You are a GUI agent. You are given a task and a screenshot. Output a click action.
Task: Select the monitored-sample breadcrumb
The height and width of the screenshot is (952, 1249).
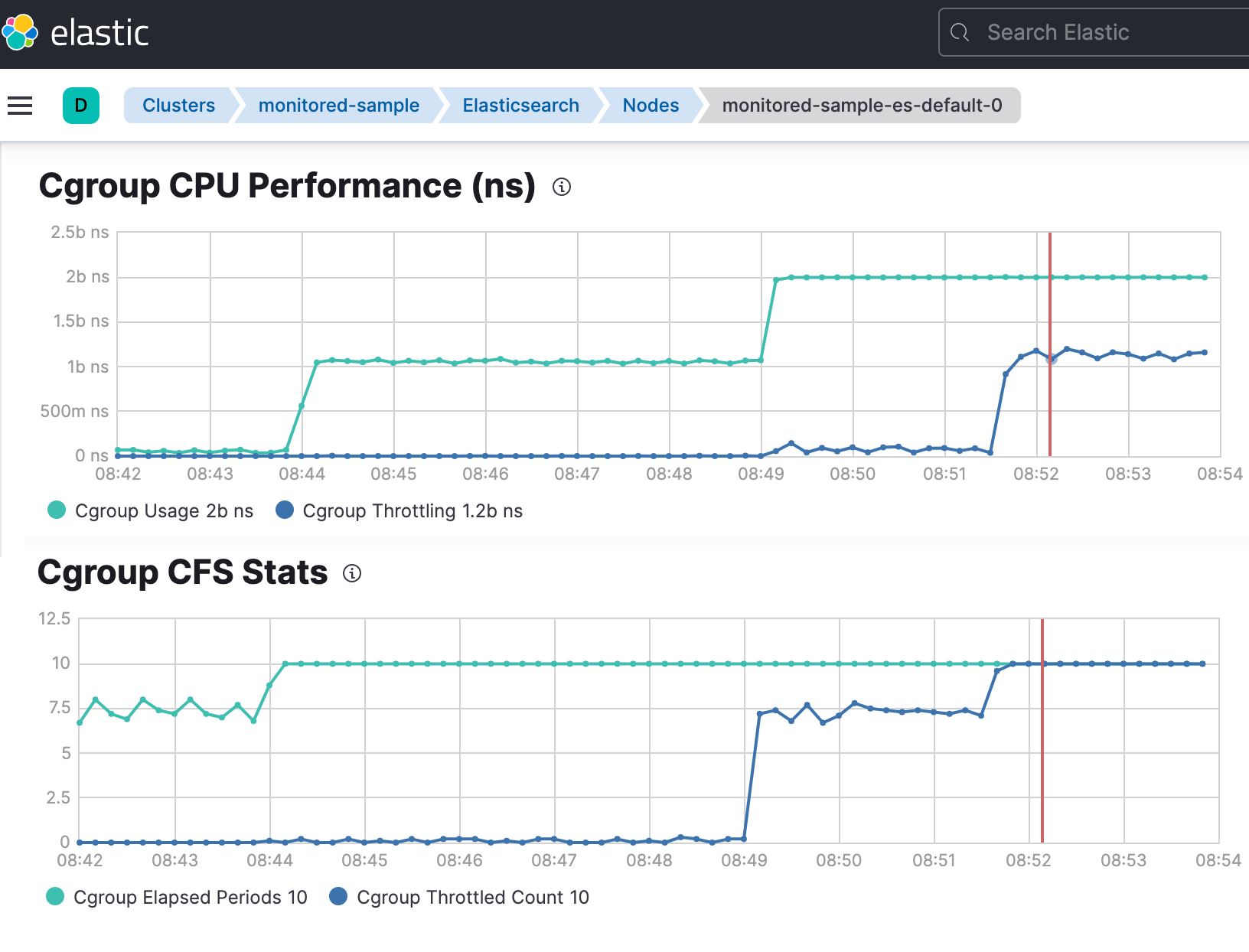point(338,106)
